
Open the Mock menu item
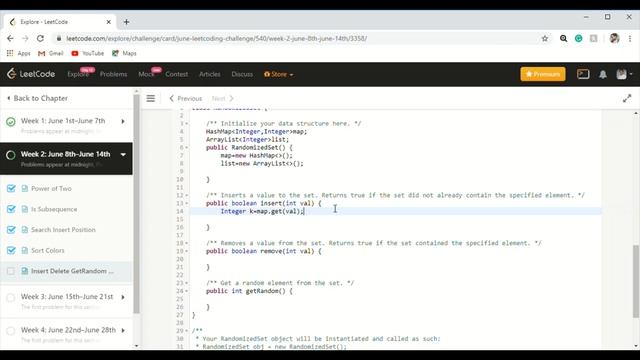[x=146, y=74]
